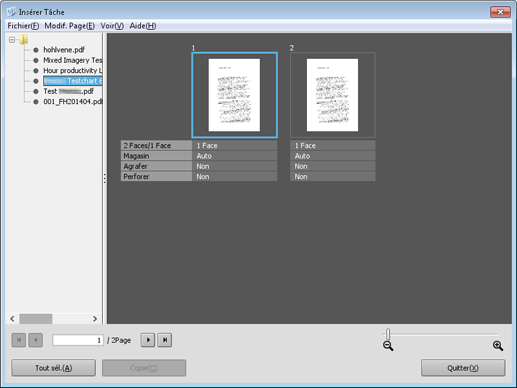Screen dimensions: 517x388
Task: Click page 2 thumbnail preview
Action: point(333,95)
